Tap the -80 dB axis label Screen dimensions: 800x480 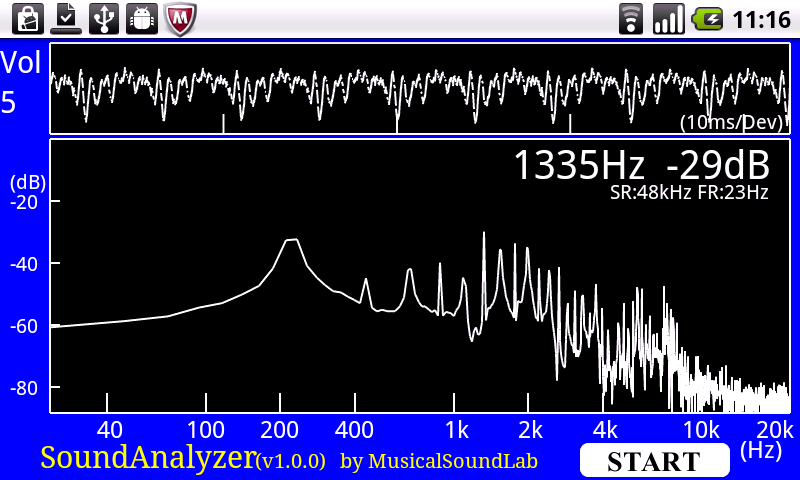tap(24, 388)
